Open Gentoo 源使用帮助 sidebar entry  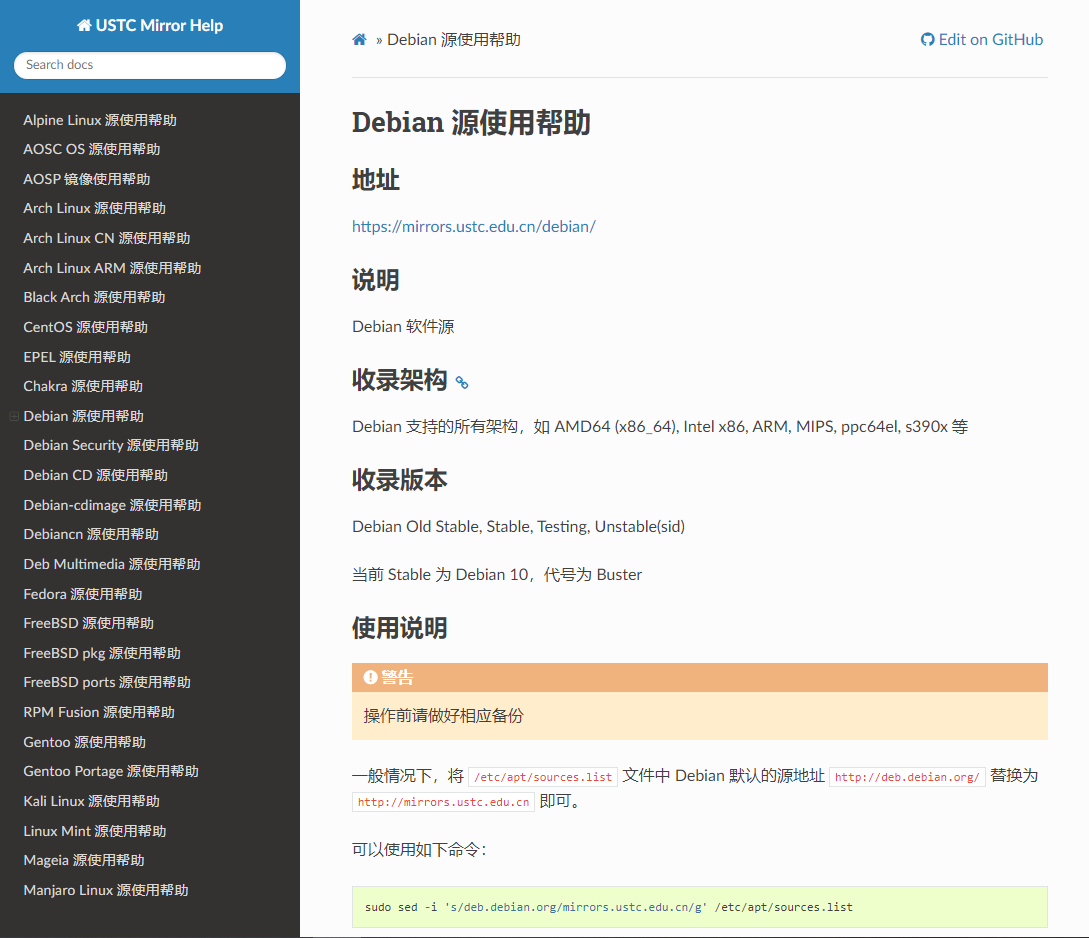tap(85, 742)
